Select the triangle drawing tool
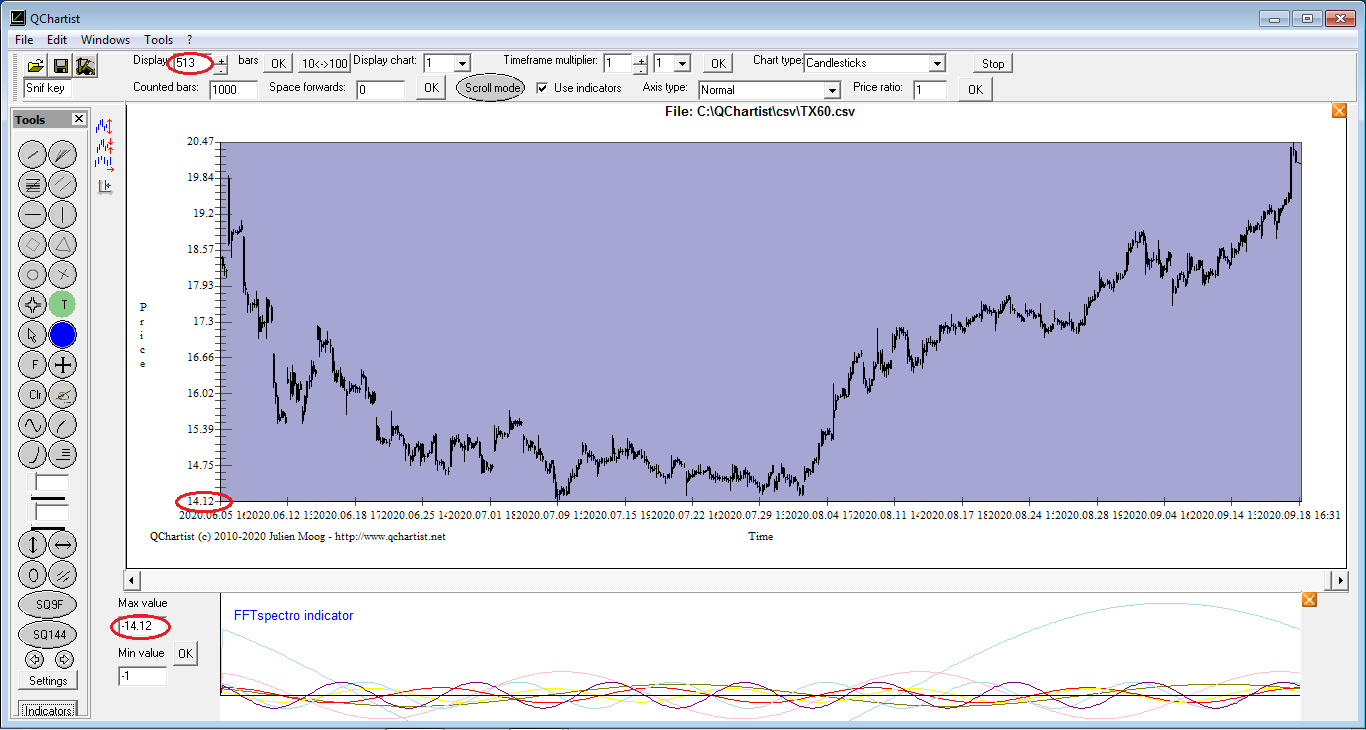Screen dimensions: 1366x730 pyautogui.click(x=63, y=244)
